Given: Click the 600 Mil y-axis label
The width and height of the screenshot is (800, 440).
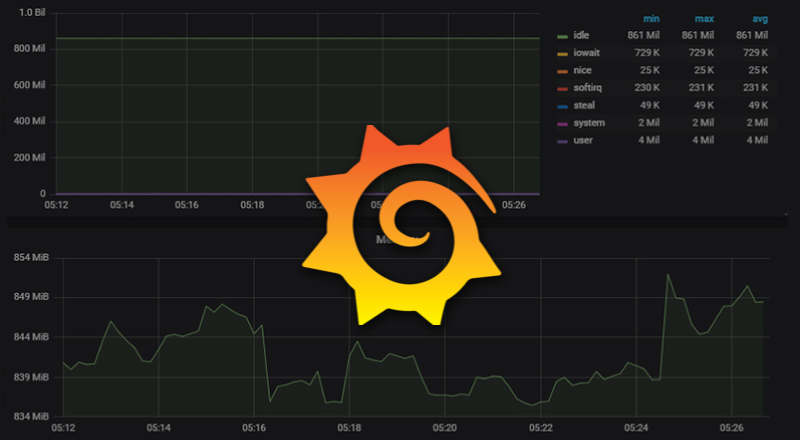Looking at the screenshot, I should [x=31, y=85].
